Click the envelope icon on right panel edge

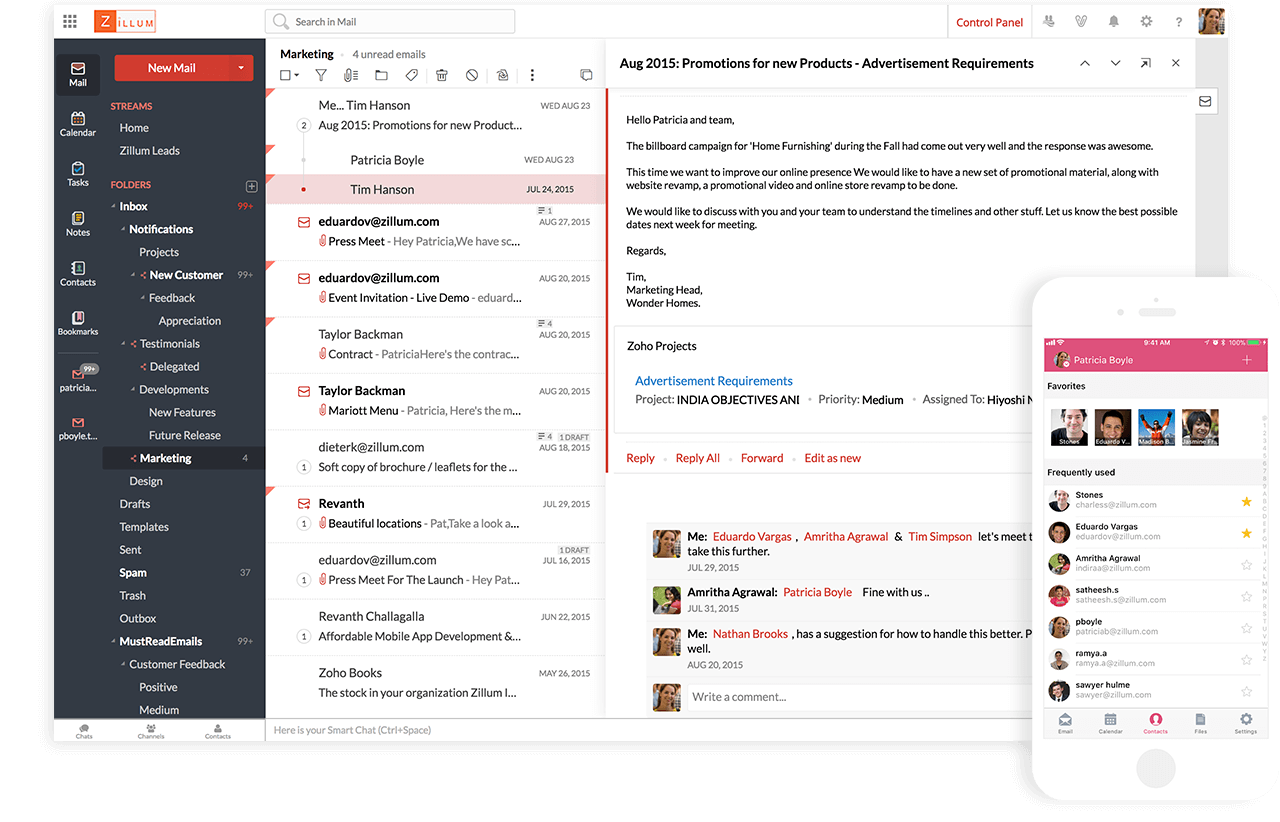pyautogui.click(x=1205, y=101)
